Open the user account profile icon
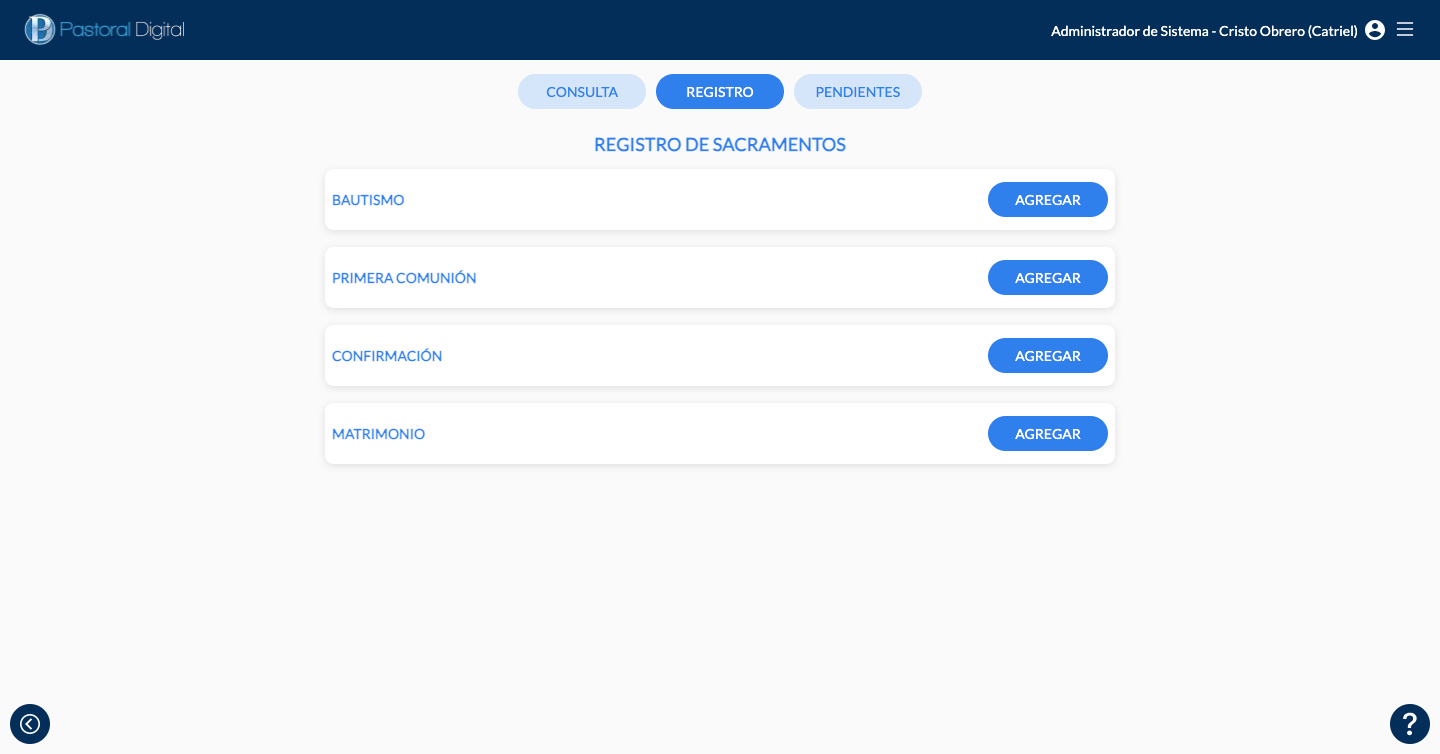The height and width of the screenshot is (754, 1440). pyautogui.click(x=1375, y=30)
